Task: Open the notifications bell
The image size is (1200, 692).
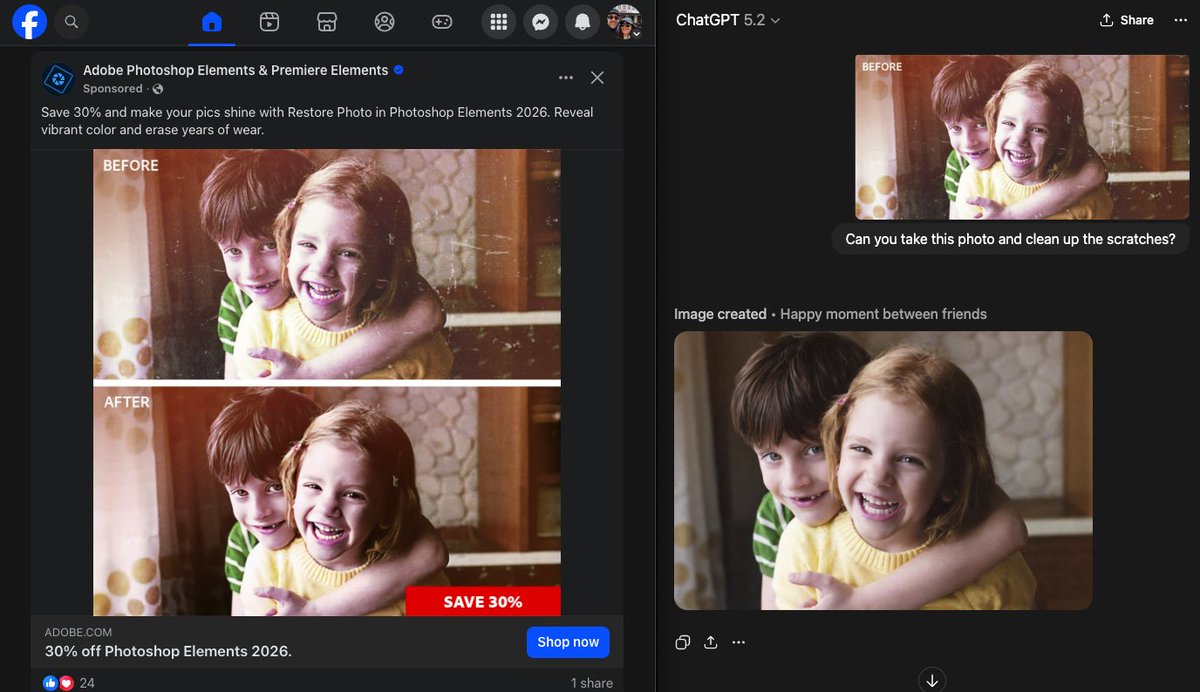Action: click(583, 22)
